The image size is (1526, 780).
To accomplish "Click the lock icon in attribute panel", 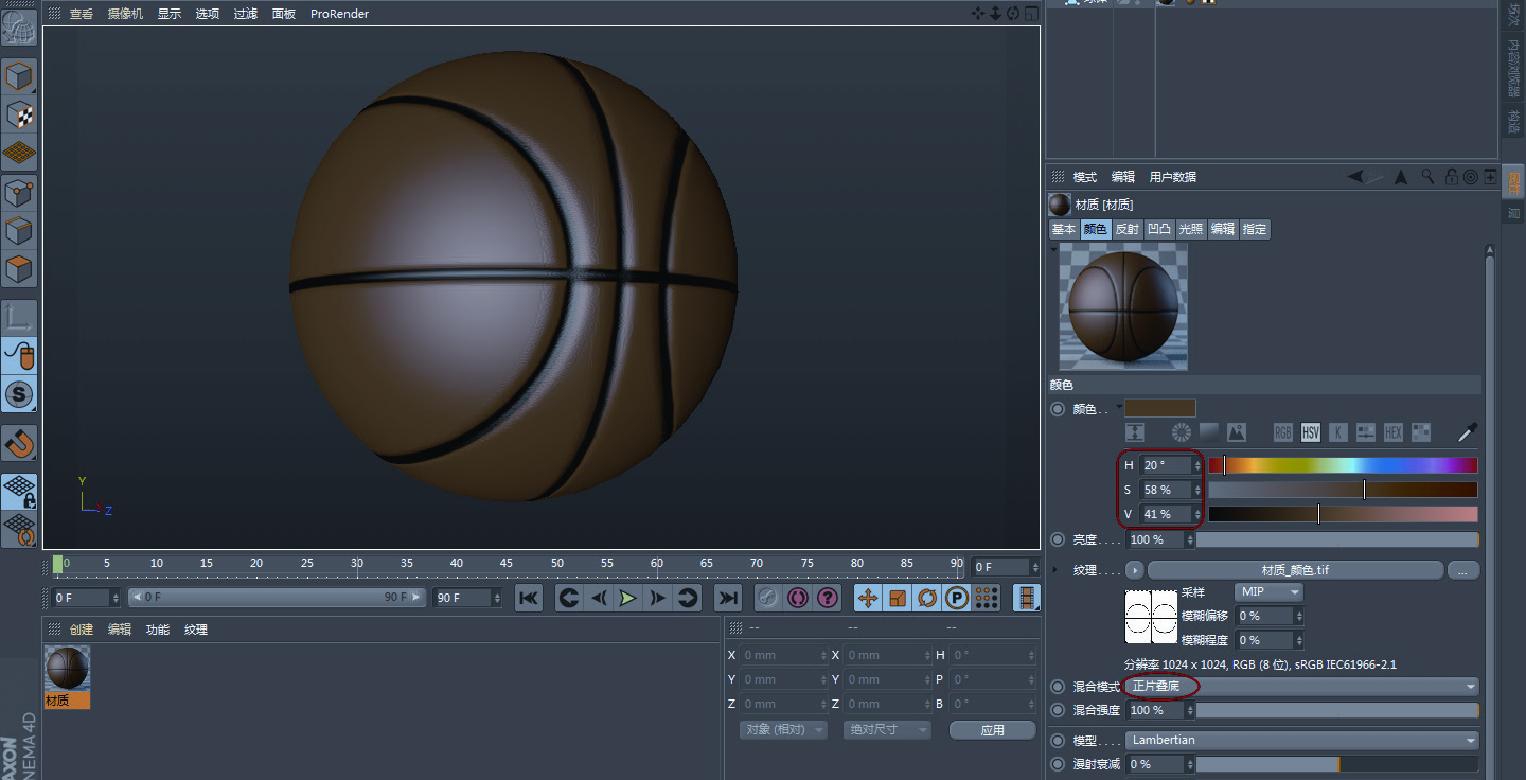I will pos(1450,177).
